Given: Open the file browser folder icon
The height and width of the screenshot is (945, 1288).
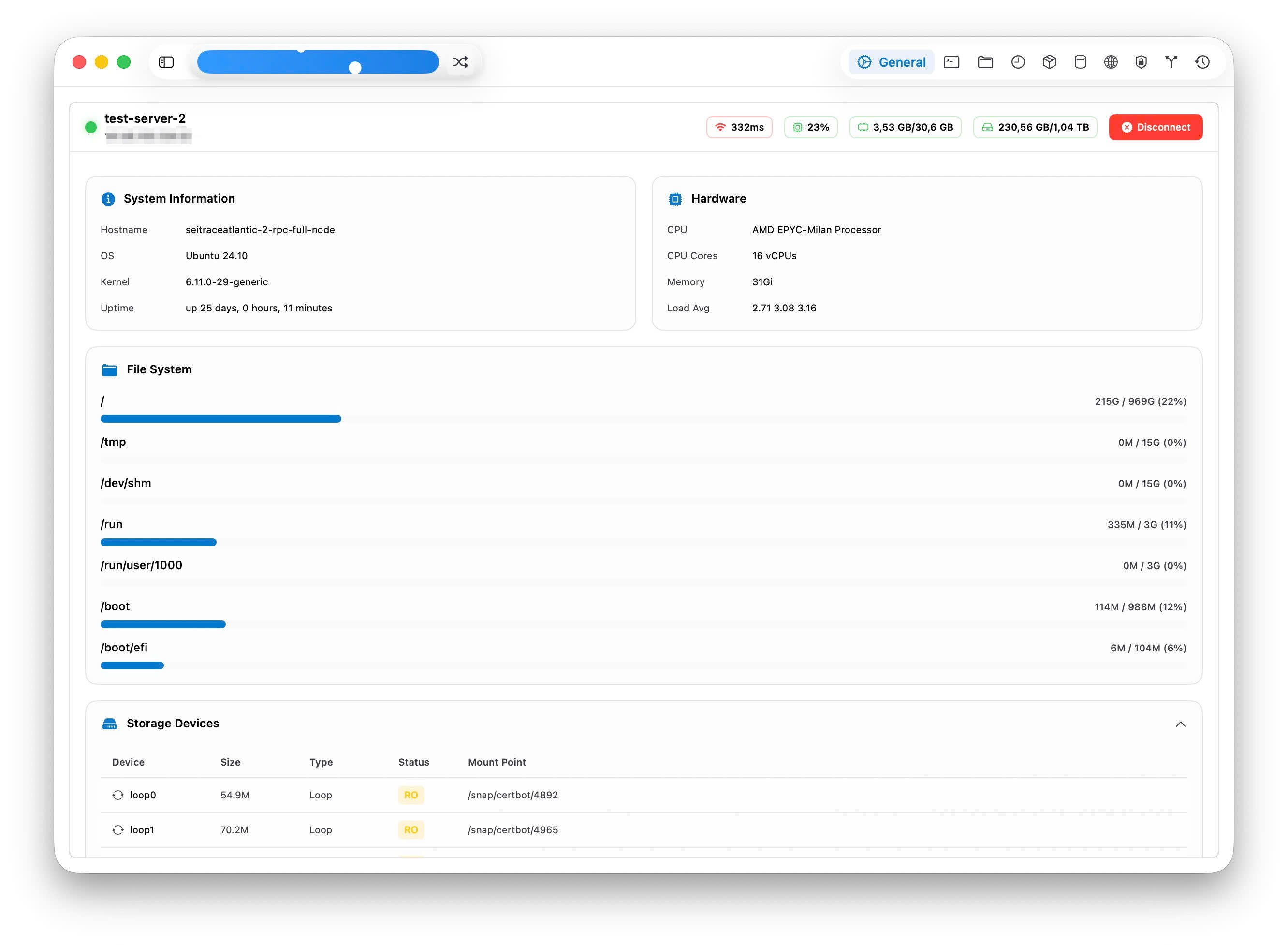Looking at the screenshot, I should tap(985, 62).
